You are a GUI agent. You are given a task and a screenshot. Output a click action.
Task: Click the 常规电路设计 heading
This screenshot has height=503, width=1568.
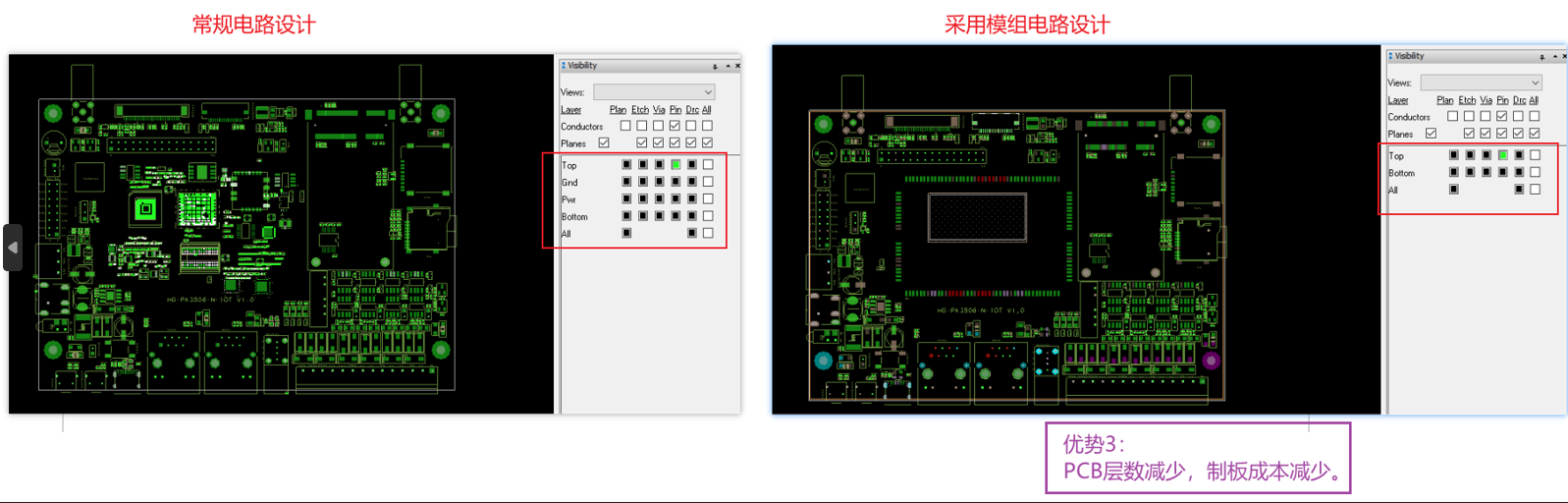[253, 25]
